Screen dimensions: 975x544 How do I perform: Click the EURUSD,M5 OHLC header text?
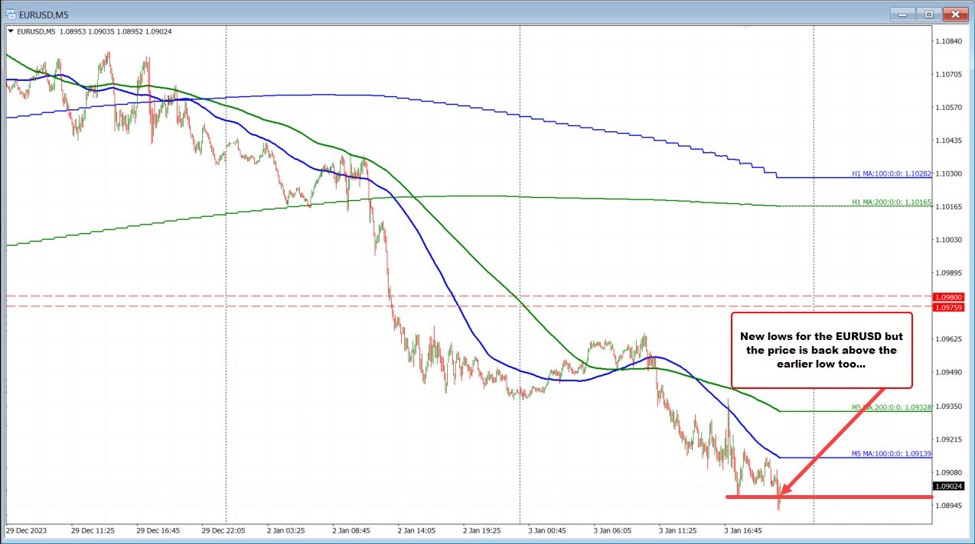[95, 31]
